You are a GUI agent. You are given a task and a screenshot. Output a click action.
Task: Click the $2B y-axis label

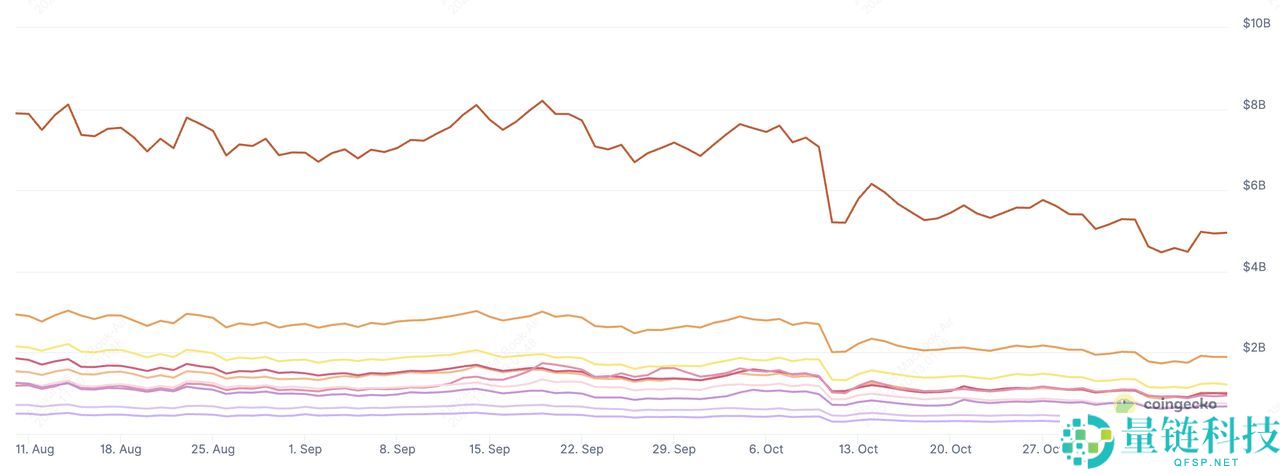click(1254, 348)
